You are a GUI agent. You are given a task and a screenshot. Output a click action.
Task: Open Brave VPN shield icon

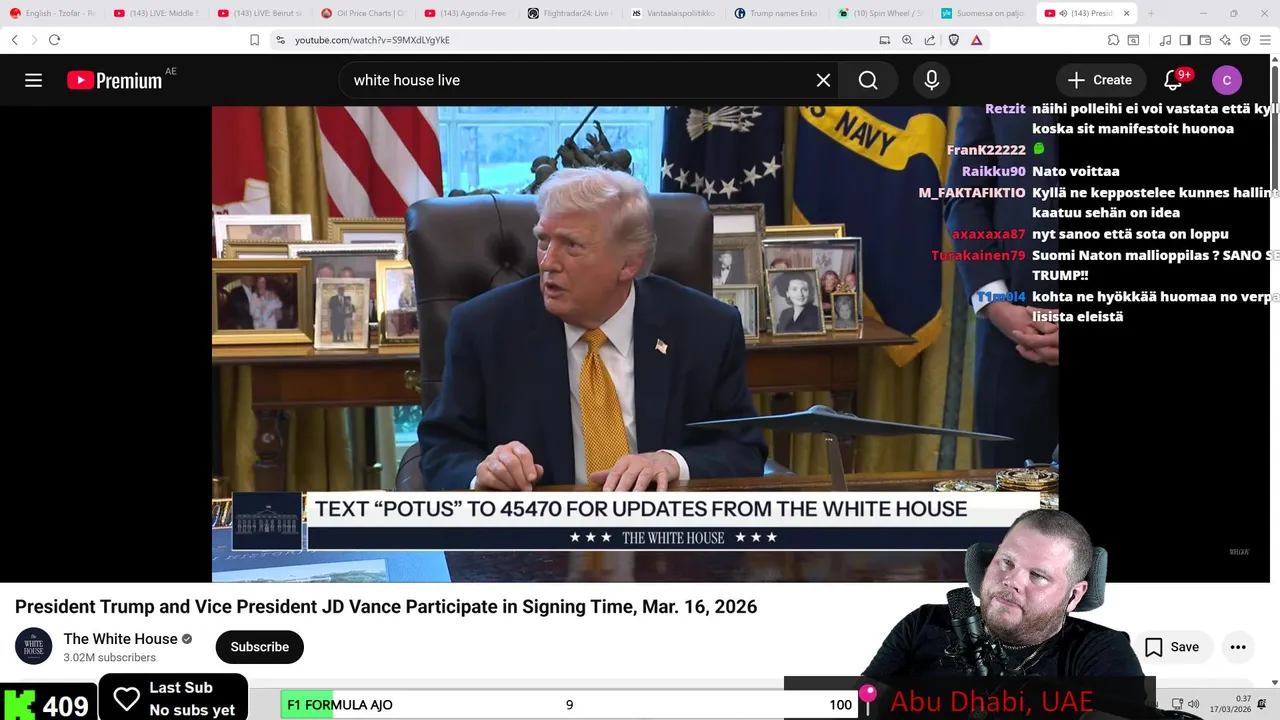coord(1245,40)
